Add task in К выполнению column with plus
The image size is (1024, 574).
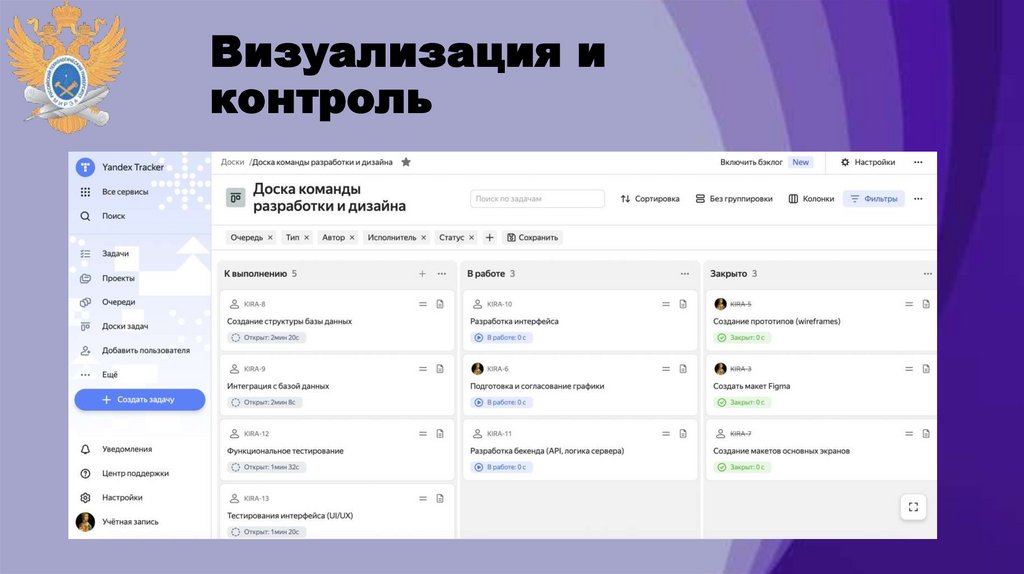pyautogui.click(x=423, y=274)
